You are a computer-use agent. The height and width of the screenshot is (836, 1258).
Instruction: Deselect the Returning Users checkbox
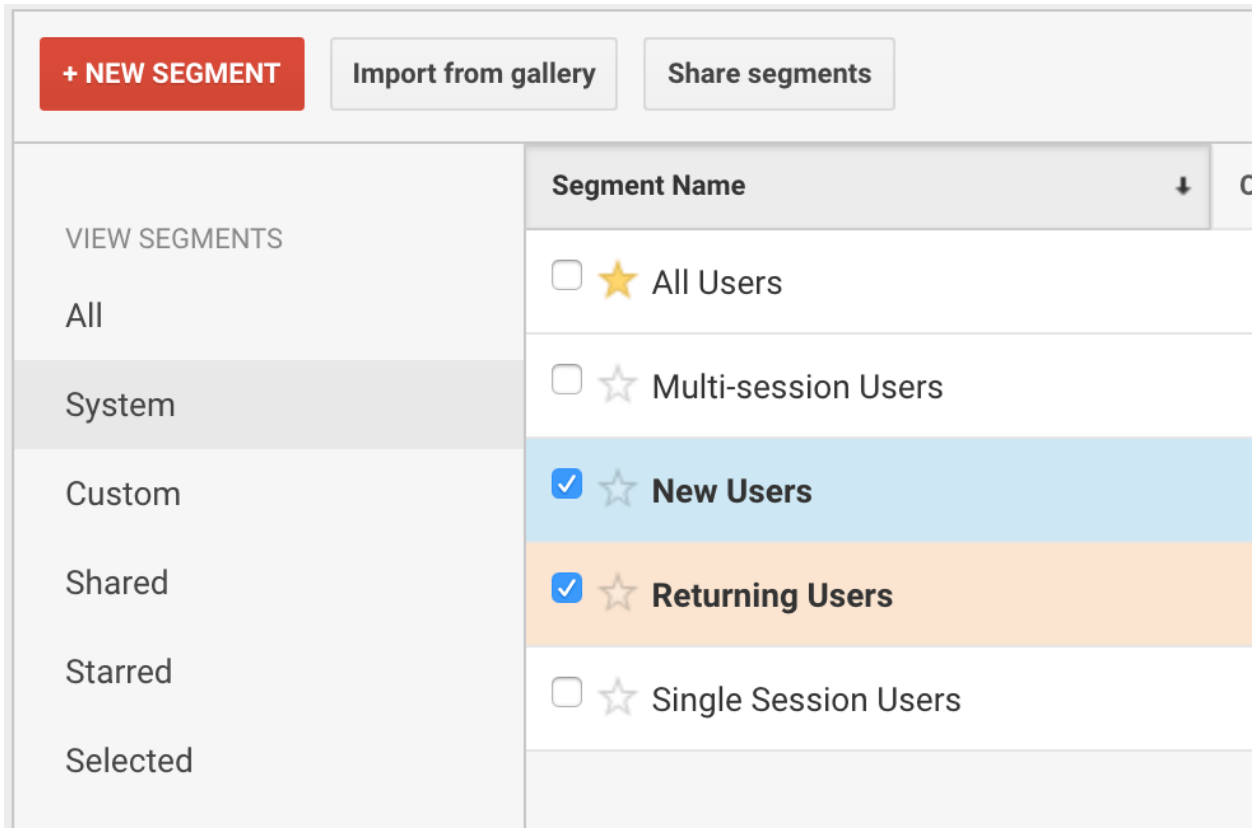pyautogui.click(x=567, y=589)
